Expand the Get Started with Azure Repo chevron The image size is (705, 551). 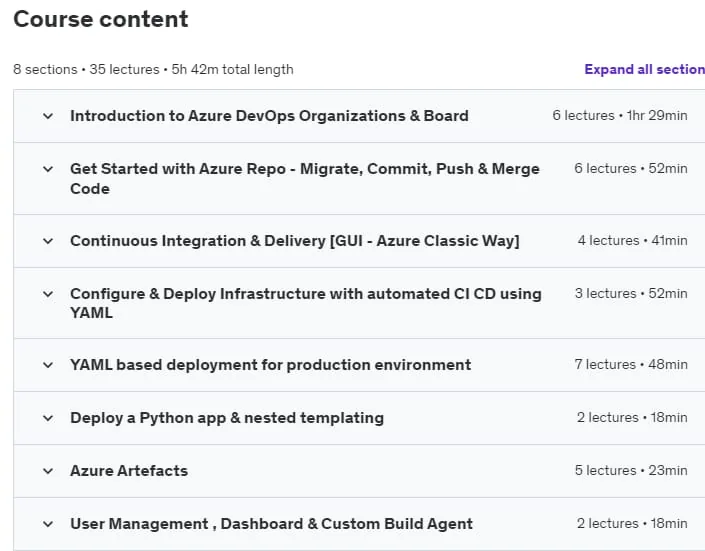48,169
